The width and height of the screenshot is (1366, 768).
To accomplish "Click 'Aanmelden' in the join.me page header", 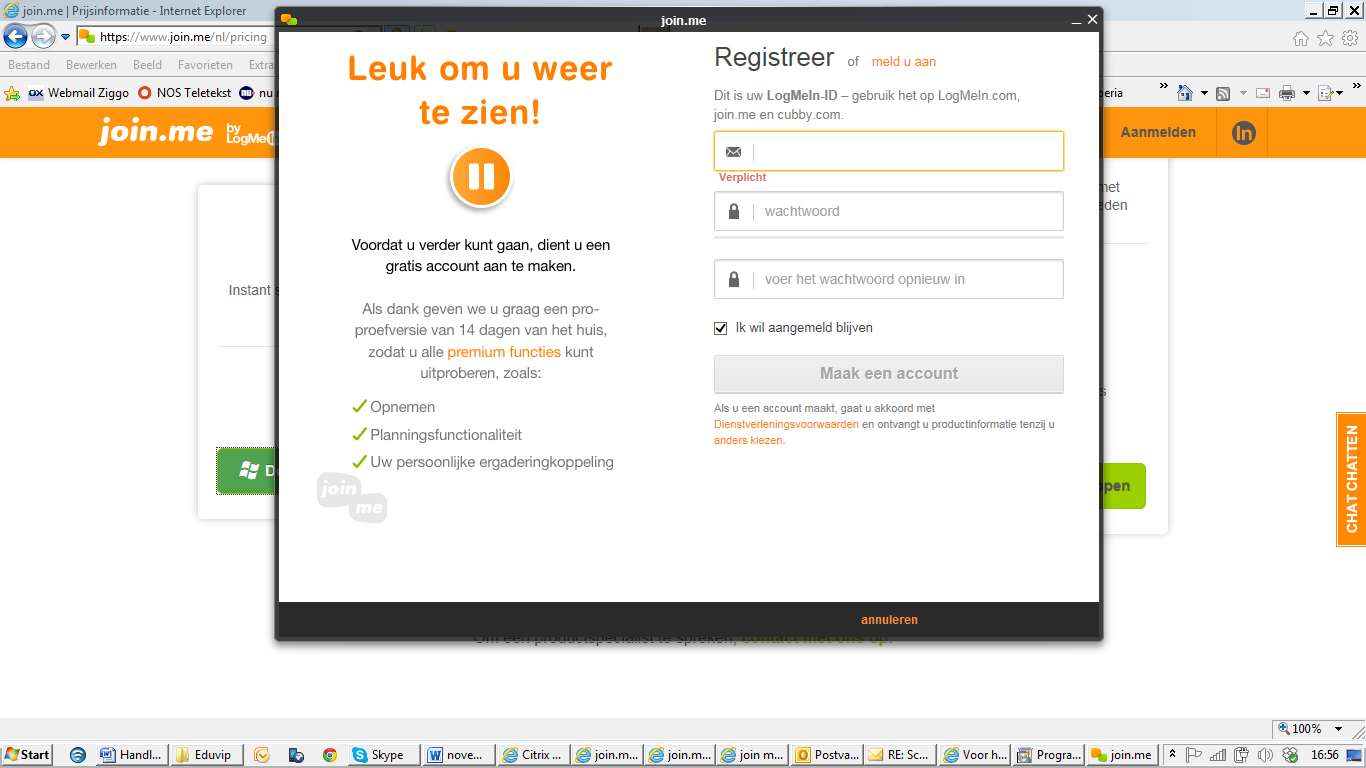I will pos(1158,132).
